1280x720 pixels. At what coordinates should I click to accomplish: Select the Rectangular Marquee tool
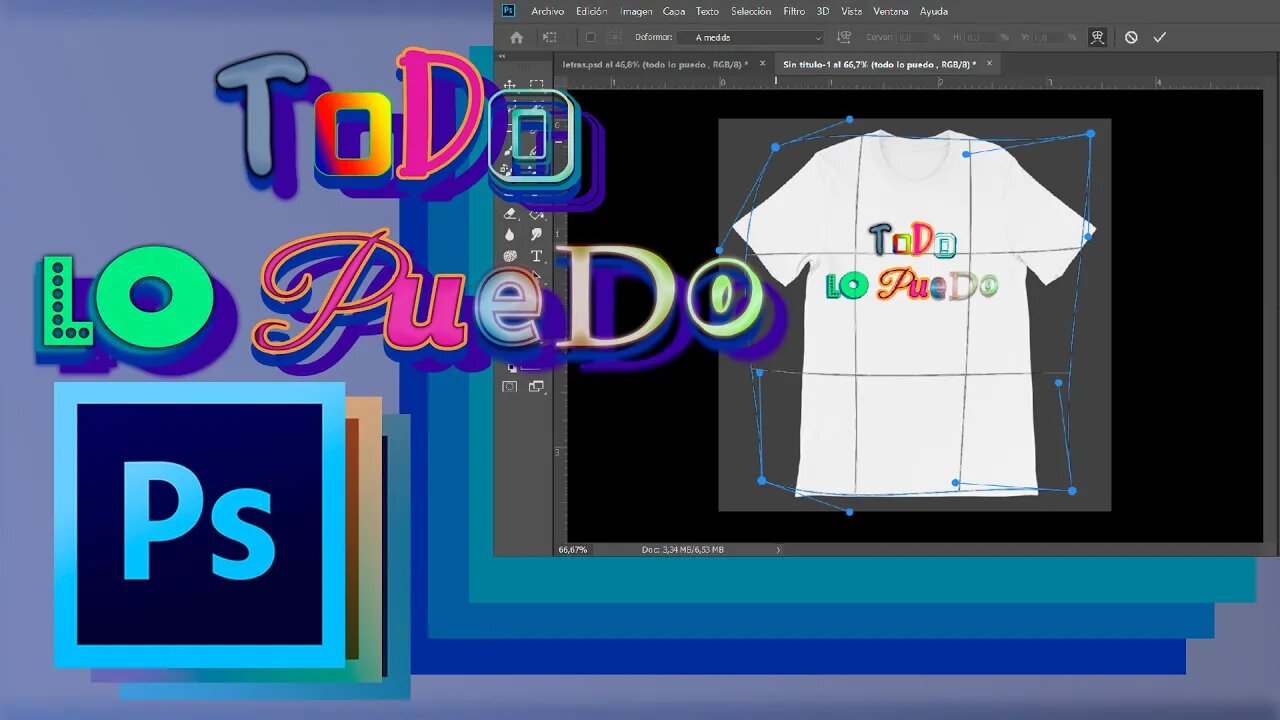pyautogui.click(x=536, y=85)
